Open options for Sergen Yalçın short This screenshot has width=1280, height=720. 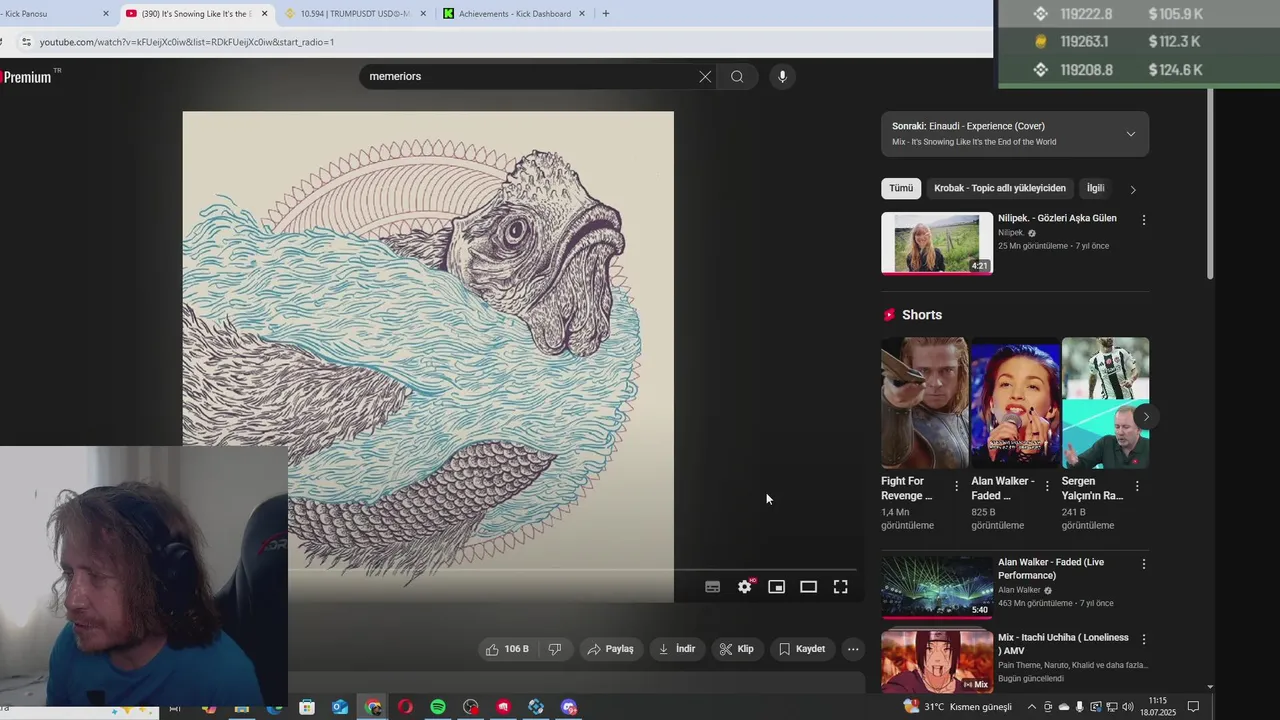tap(1137, 486)
